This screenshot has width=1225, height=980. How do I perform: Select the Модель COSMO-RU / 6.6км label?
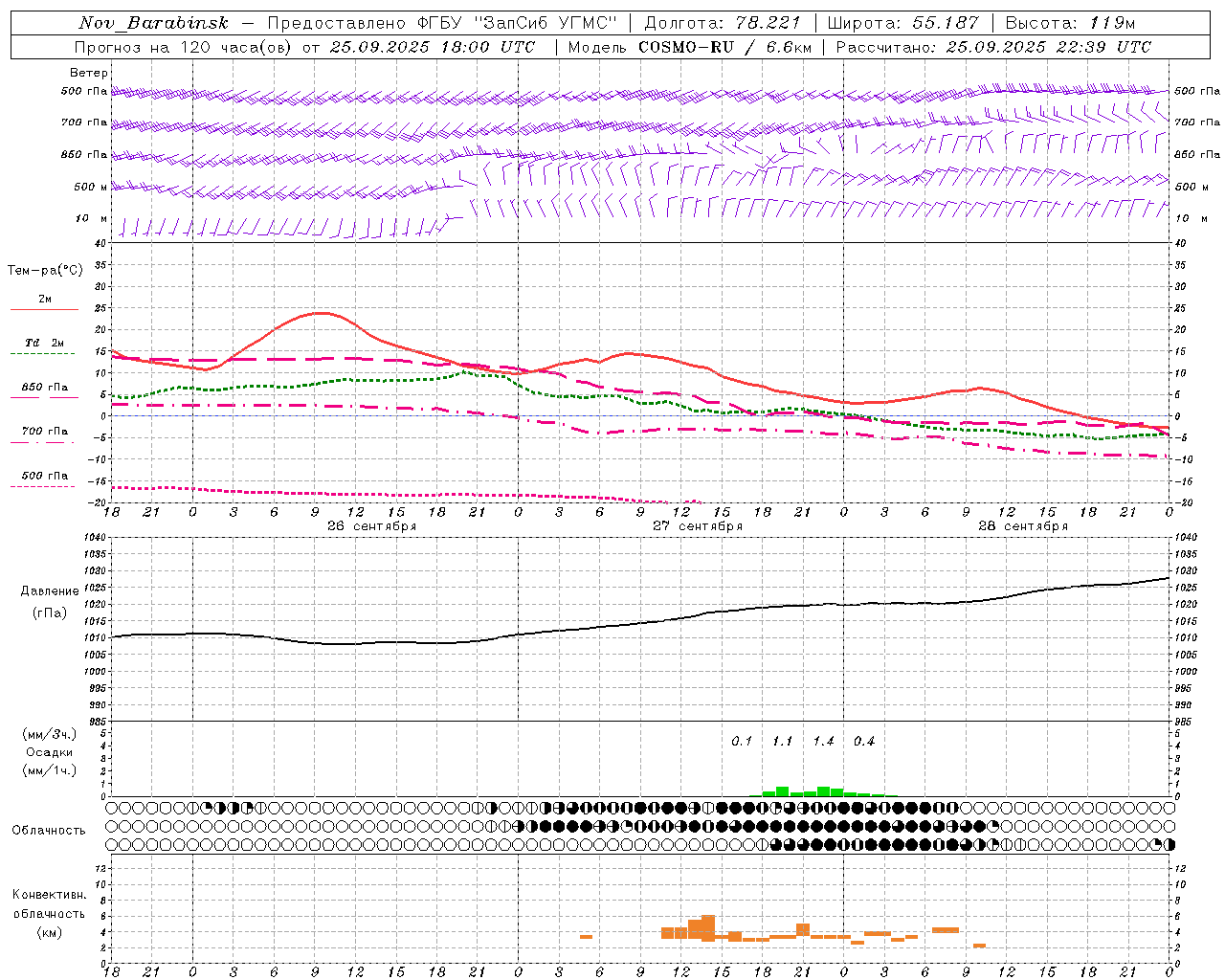pyautogui.click(x=688, y=47)
